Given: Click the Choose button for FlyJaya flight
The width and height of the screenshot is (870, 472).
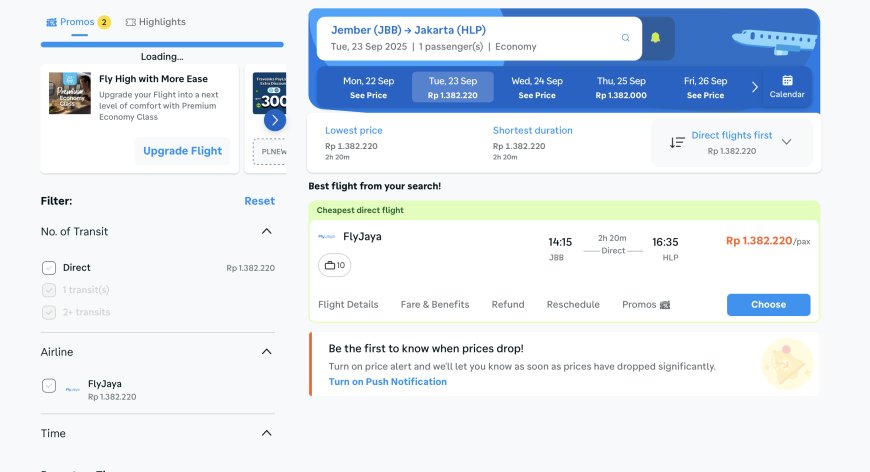Looking at the screenshot, I should coord(768,304).
